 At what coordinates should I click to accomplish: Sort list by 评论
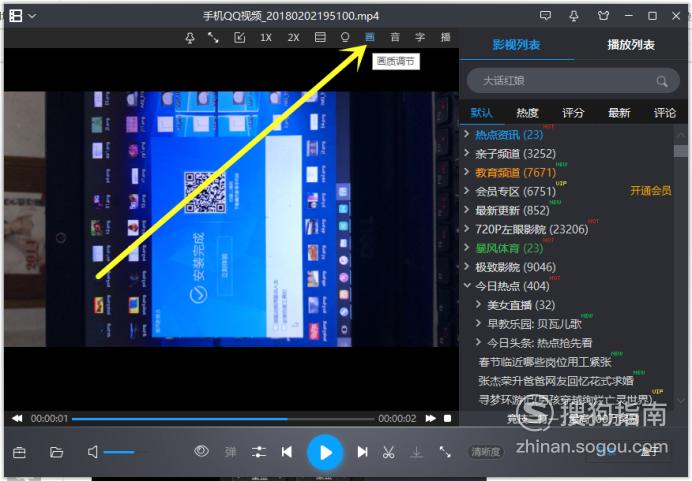pyautogui.click(x=665, y=113)
